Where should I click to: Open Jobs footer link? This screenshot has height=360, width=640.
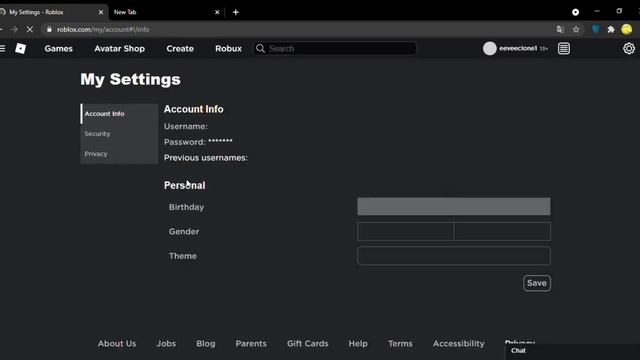pos(166,344)
